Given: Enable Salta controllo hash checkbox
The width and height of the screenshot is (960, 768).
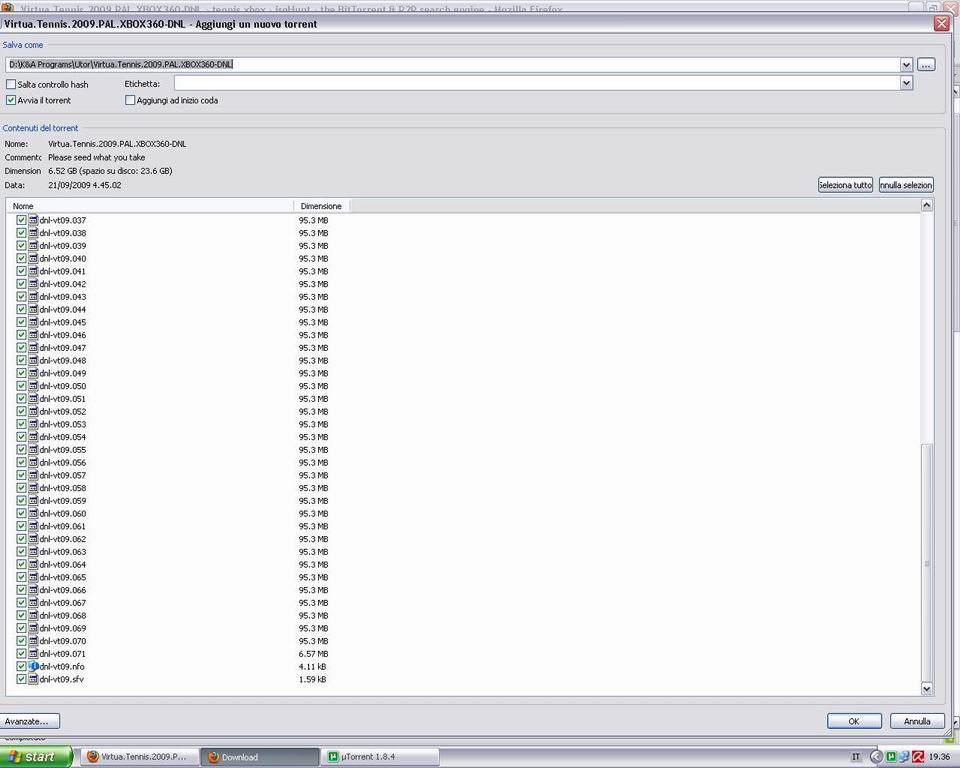Looking at the screenshot, I should (x=11, y=85).
